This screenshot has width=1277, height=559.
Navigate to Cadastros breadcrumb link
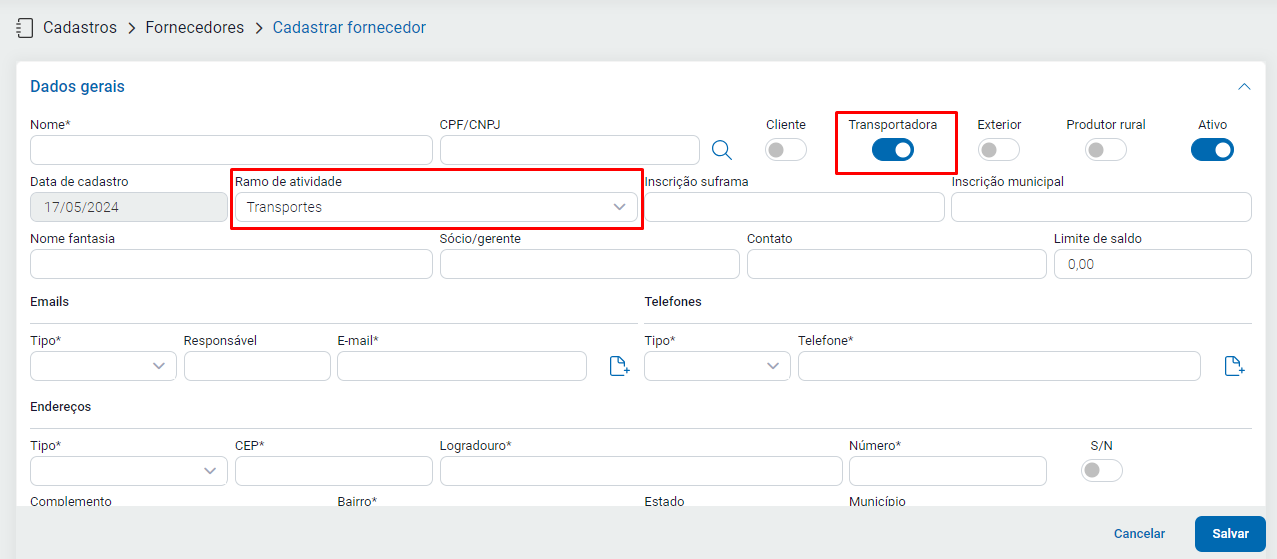pos(80,28)
